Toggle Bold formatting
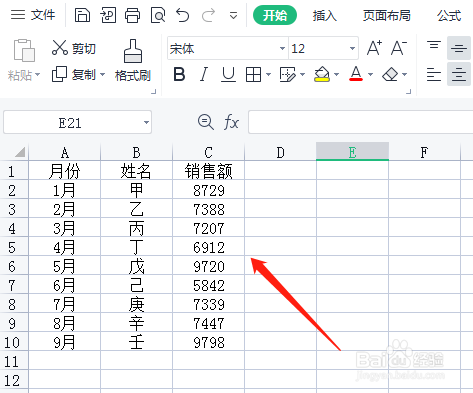Viewport: 473px width, 393px height. [x=179, y=74]
